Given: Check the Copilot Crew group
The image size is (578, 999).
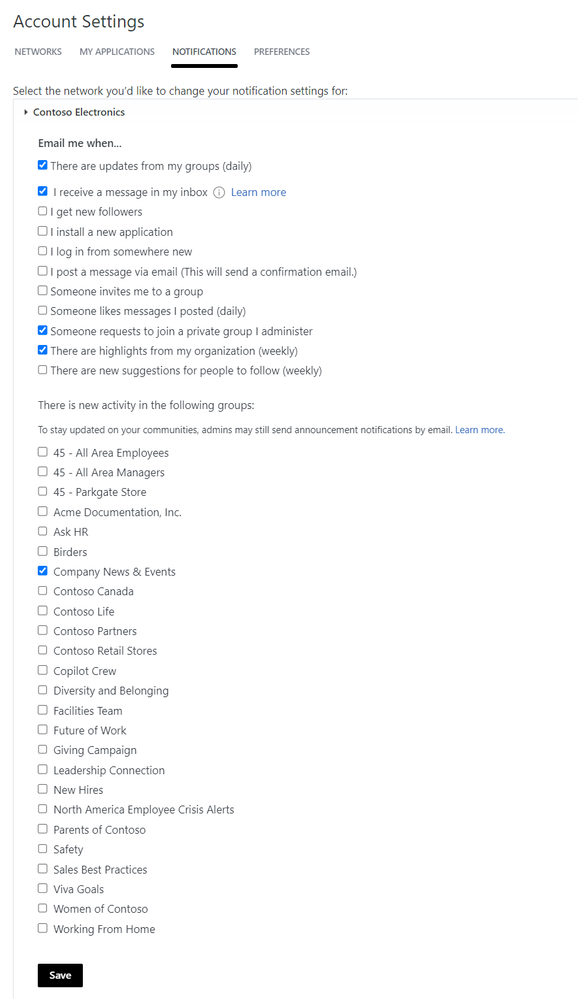Looking at the screenshot, I should 42,670.
